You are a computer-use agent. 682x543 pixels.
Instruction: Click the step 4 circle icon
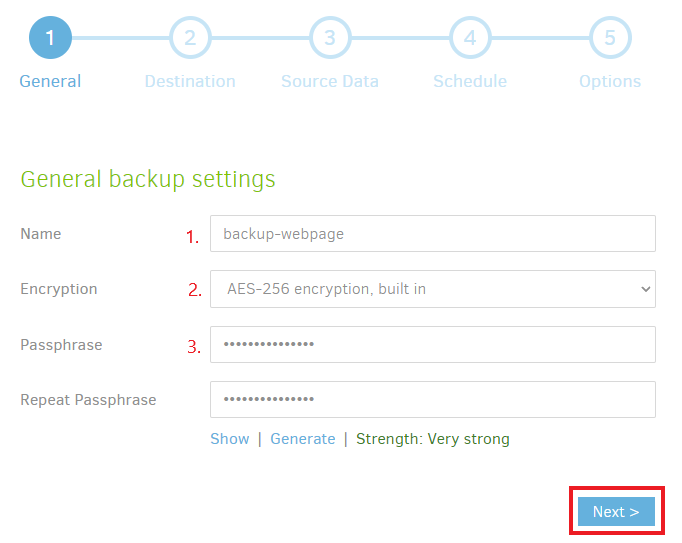(470, 38)
